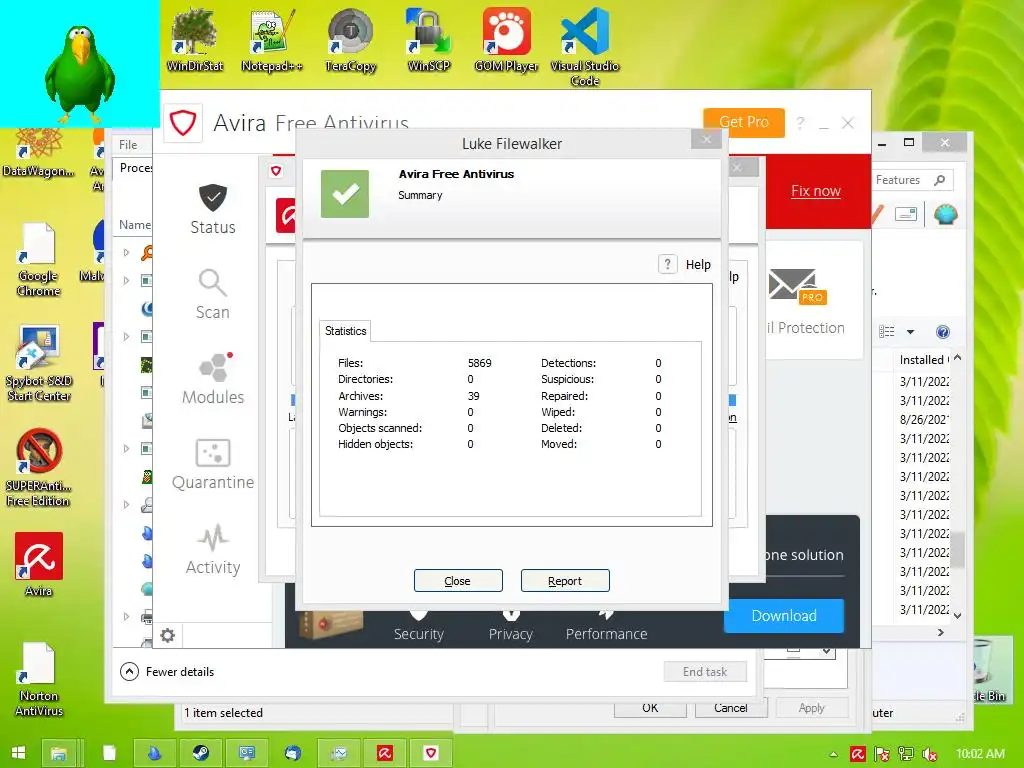Open Visual Studio Code desktop shortcut
The width and height of the screenshot is (1024, 768).
click(584, 47)
